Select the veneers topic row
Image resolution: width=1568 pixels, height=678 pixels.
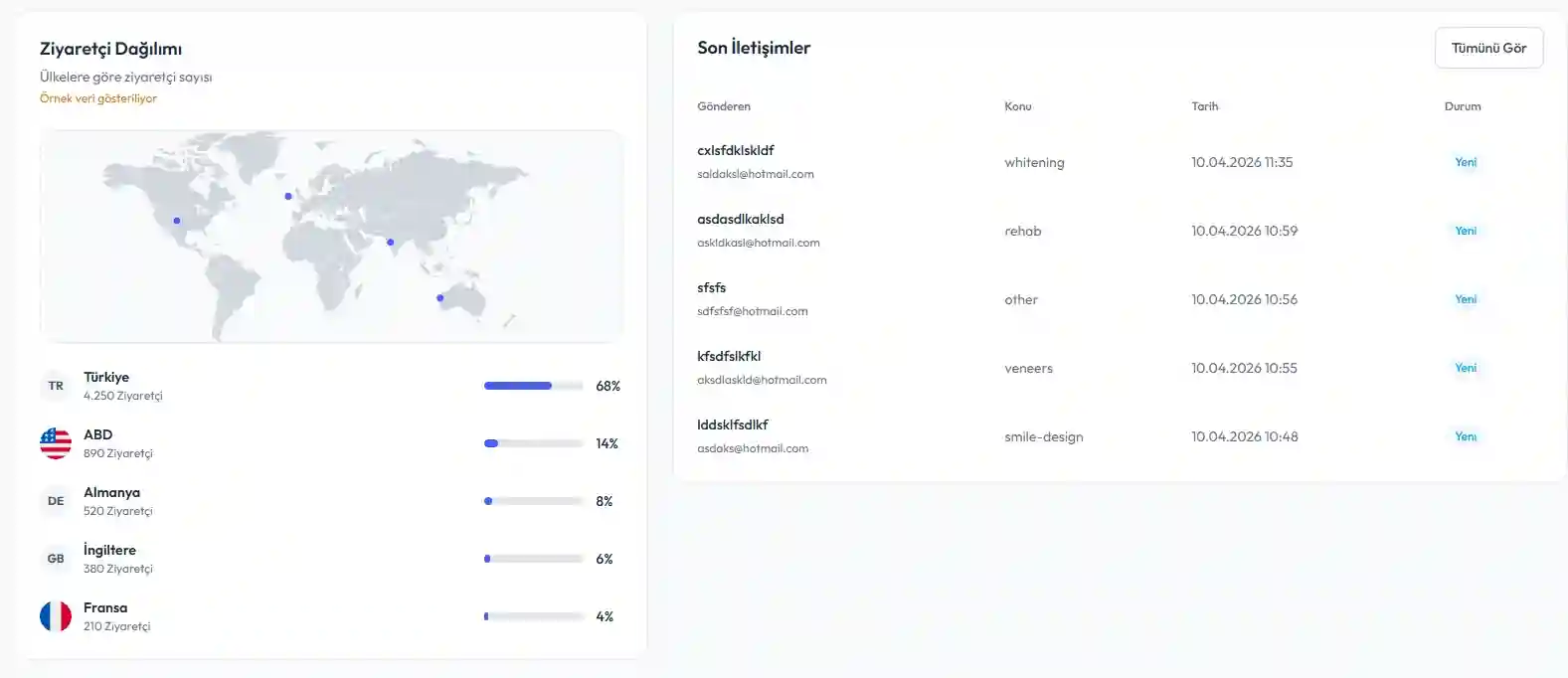(x=1028, y=369)
